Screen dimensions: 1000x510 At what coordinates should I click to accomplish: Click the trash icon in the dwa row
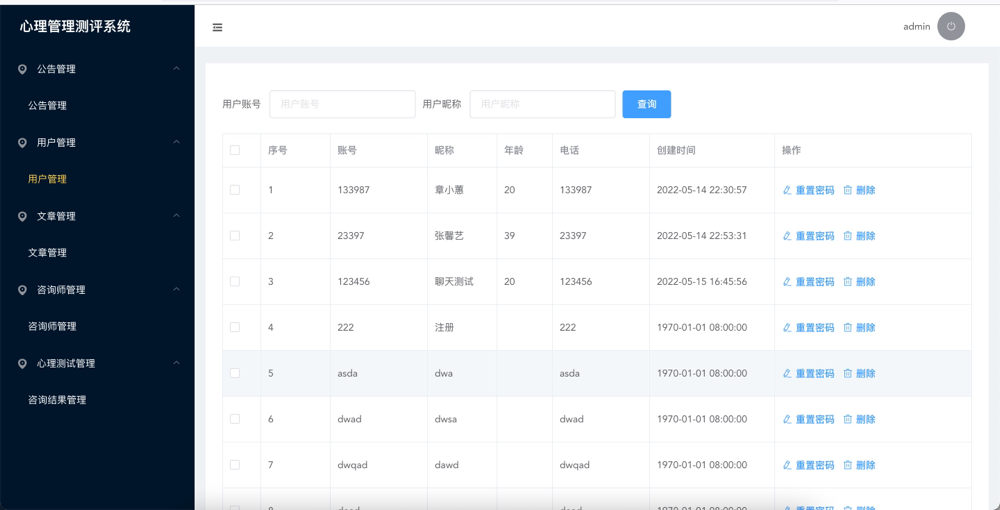pos(848,374)
